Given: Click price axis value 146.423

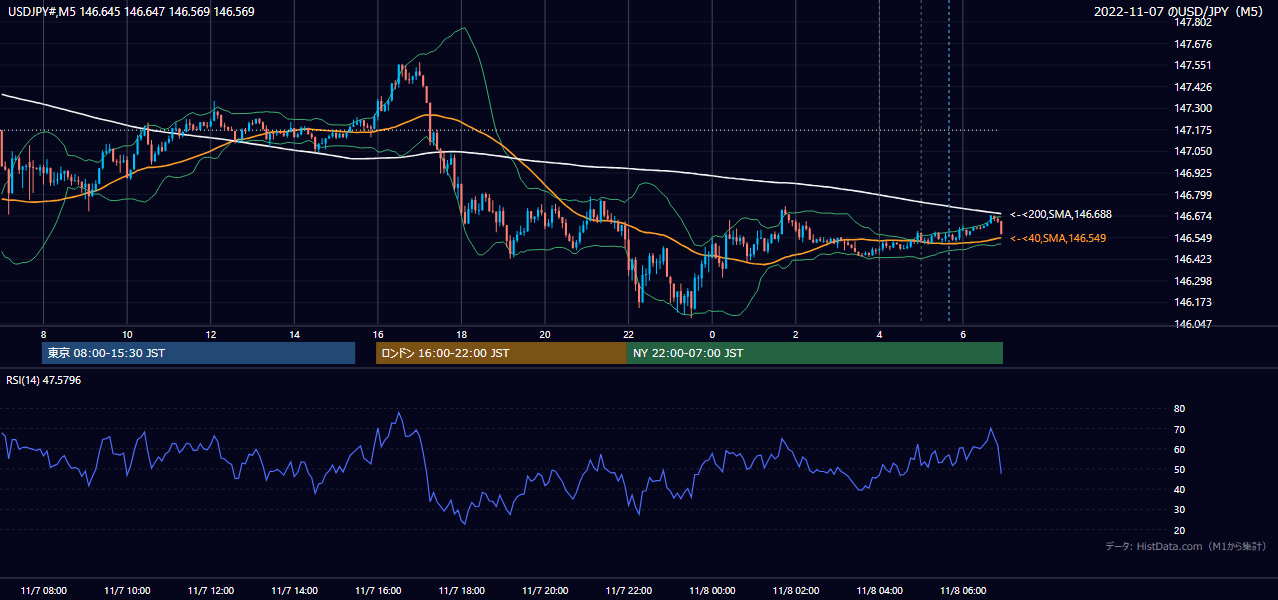Looking at the screenshot, I should (1193, 259).
